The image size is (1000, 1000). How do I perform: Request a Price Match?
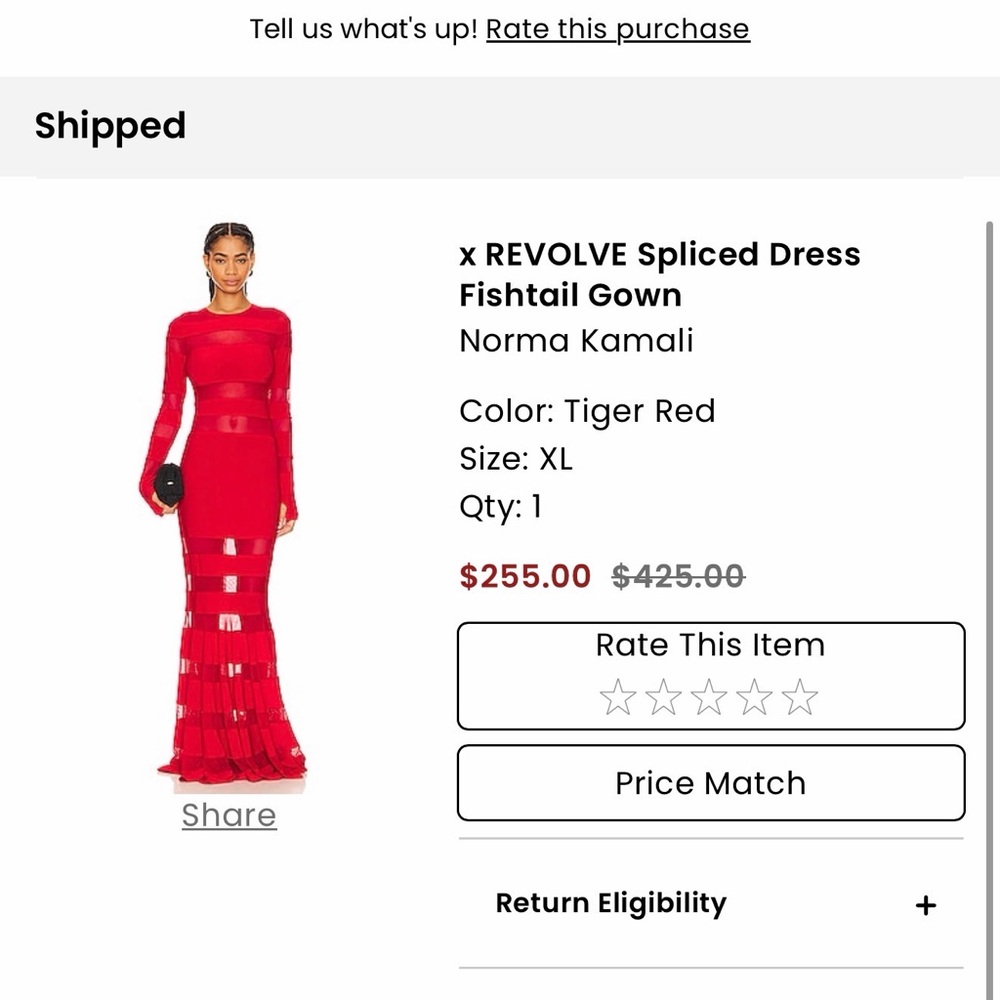tap(710, 783)
